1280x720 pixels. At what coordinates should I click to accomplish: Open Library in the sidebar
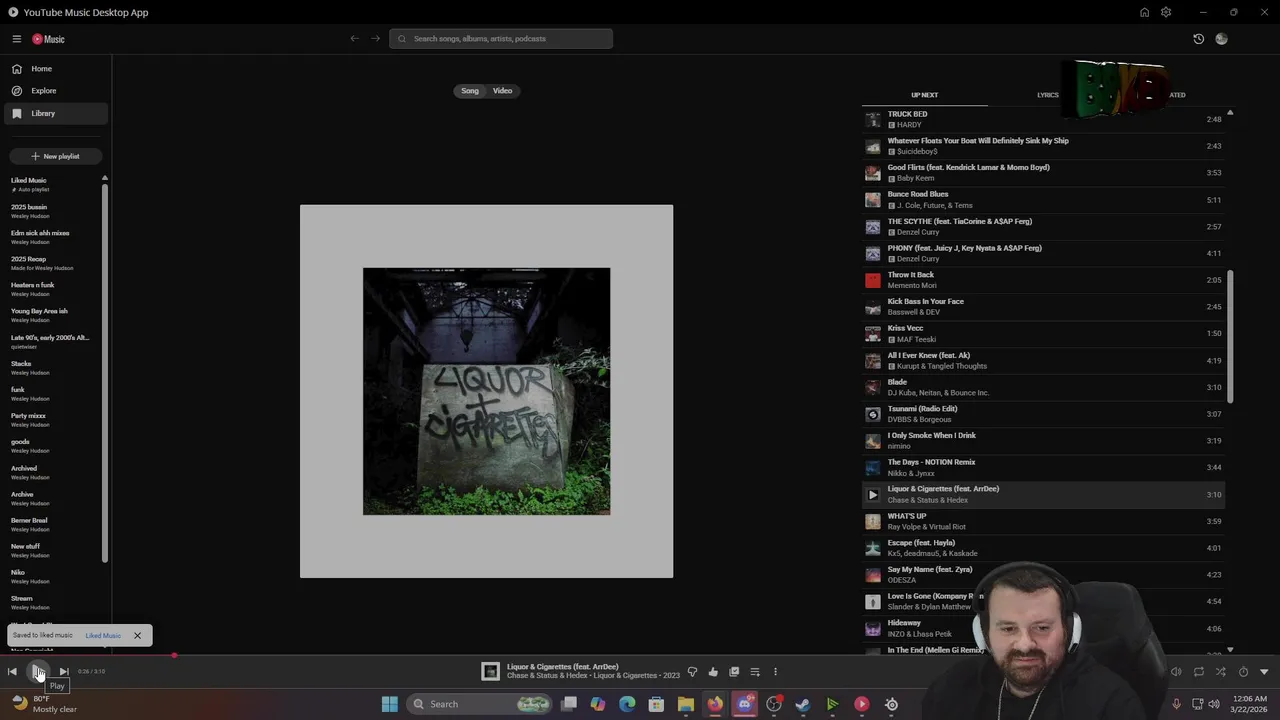tap(55, 113)
